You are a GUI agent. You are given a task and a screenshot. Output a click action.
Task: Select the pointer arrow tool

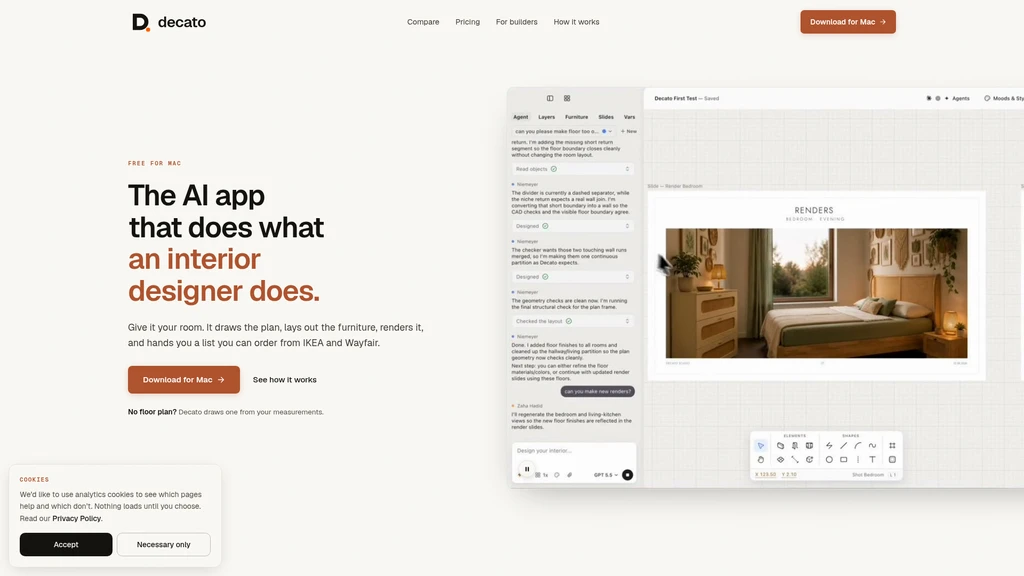coord(760,445)
